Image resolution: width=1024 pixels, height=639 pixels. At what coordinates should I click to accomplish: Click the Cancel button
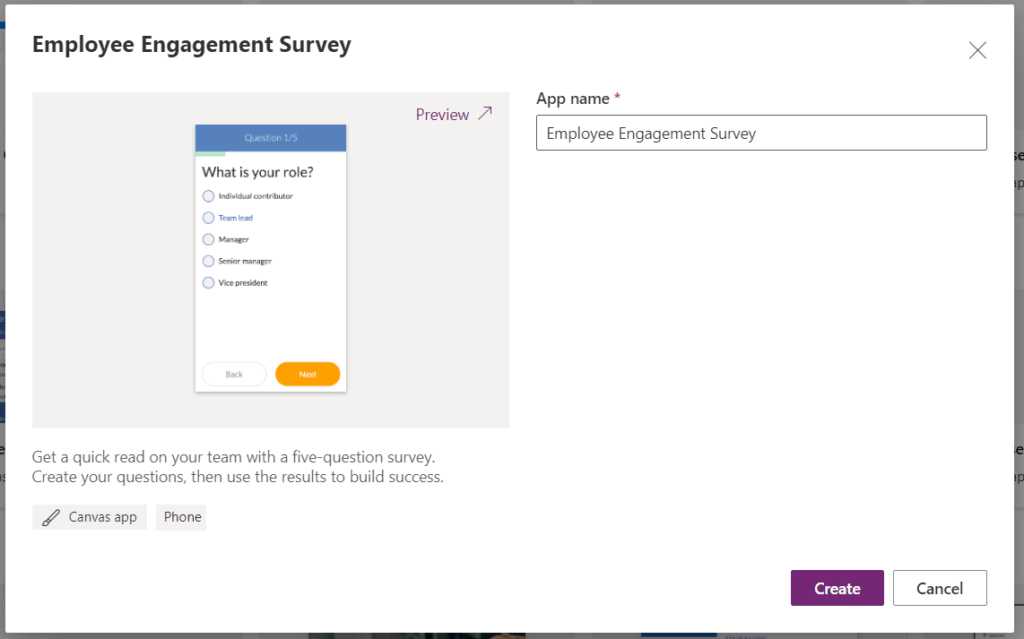[939, 588]
